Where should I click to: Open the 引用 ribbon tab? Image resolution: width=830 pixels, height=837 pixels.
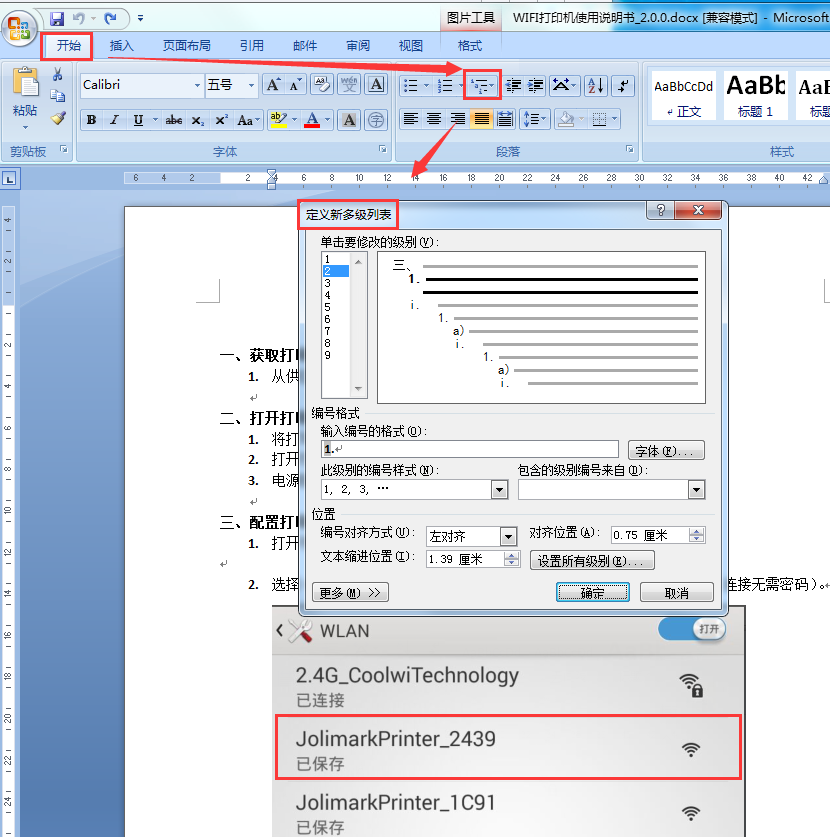(x=251, y=46)
